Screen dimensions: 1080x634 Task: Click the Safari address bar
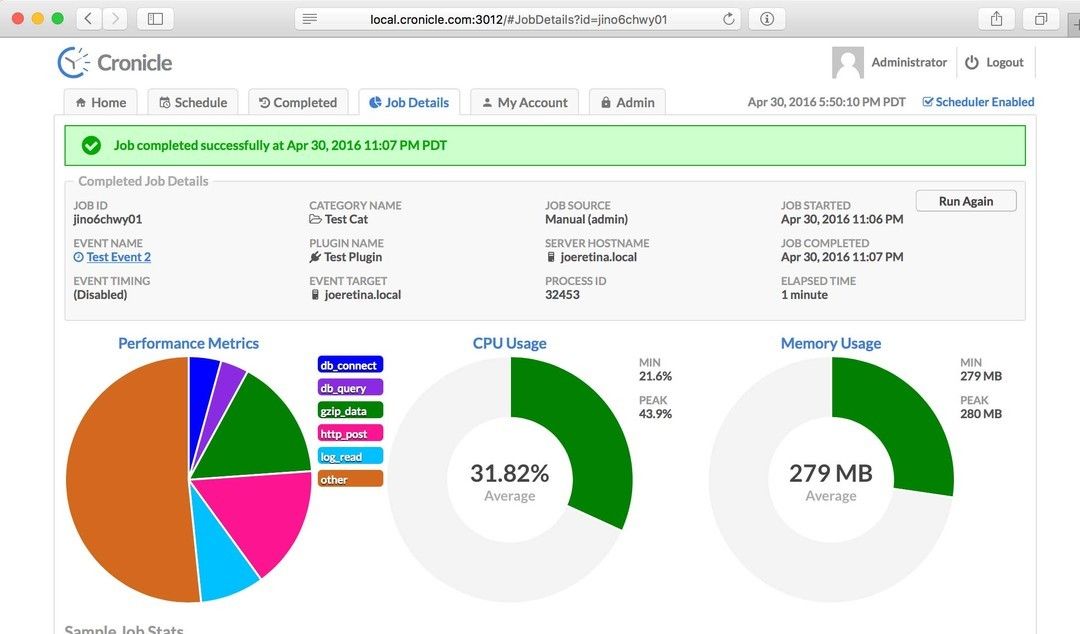[x=520, y=19]
